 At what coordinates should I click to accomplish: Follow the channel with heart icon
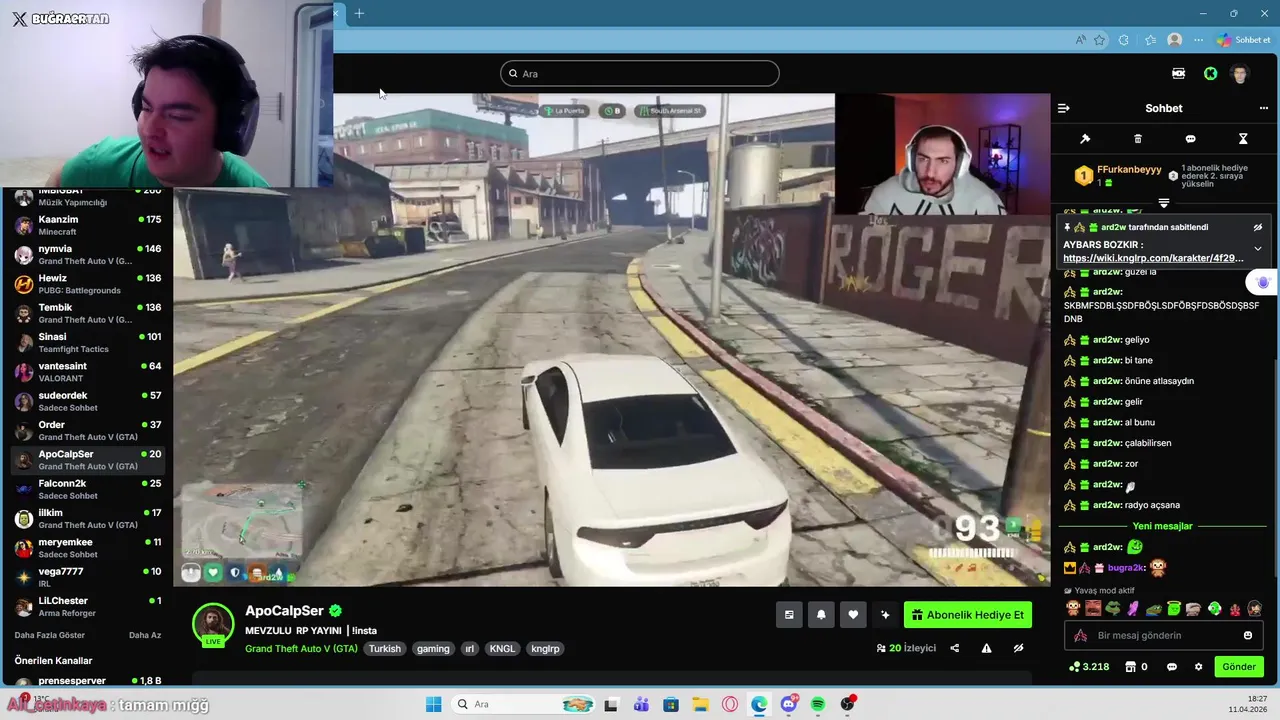pyautogui.click(x=853, y=615)
